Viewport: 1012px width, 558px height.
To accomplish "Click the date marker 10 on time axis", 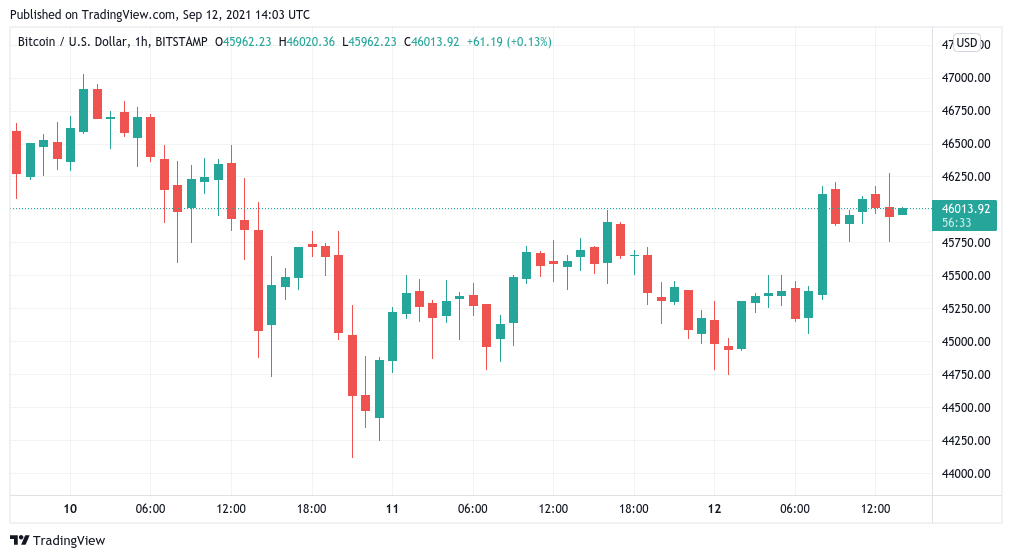I will [x=70, y=508].
